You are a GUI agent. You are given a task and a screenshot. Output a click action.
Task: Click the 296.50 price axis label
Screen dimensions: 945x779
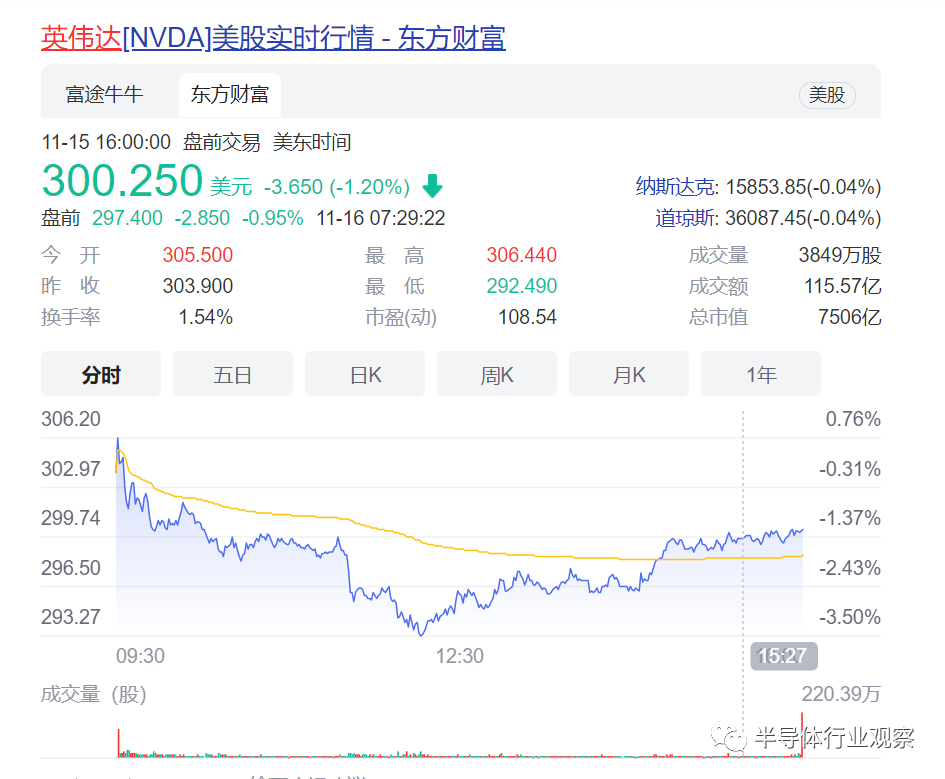point(71,568)
